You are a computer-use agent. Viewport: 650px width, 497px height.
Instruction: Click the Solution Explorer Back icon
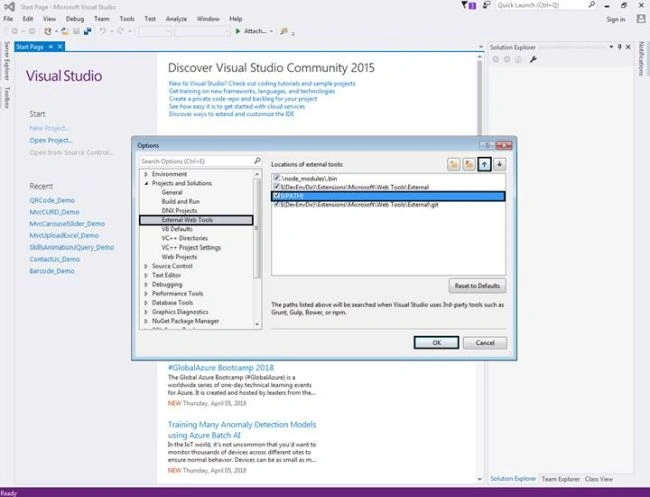tap(495, 60)
